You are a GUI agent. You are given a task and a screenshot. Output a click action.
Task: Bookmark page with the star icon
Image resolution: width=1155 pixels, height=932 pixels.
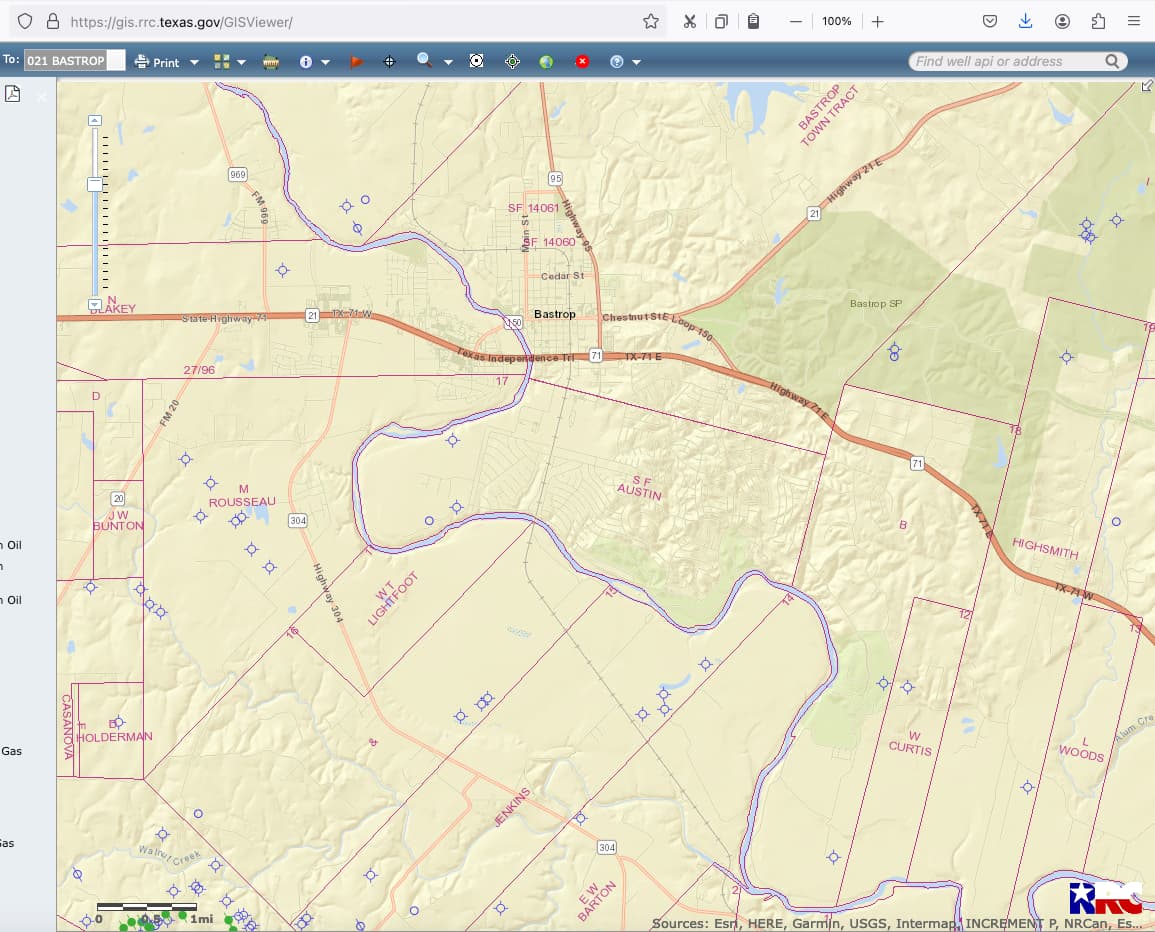[651, 21]
